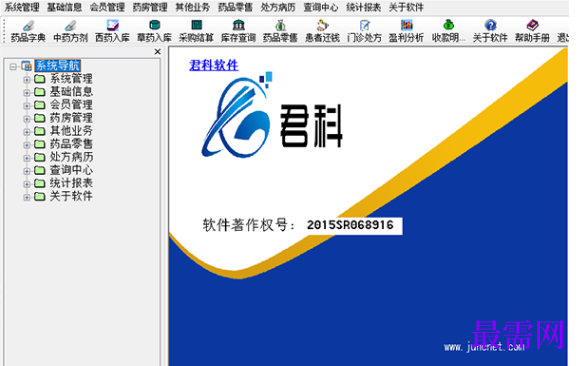This screenshot has width=583, height=366.
Task: Click folder icon next to 处方病历
Action: (39, 157)
